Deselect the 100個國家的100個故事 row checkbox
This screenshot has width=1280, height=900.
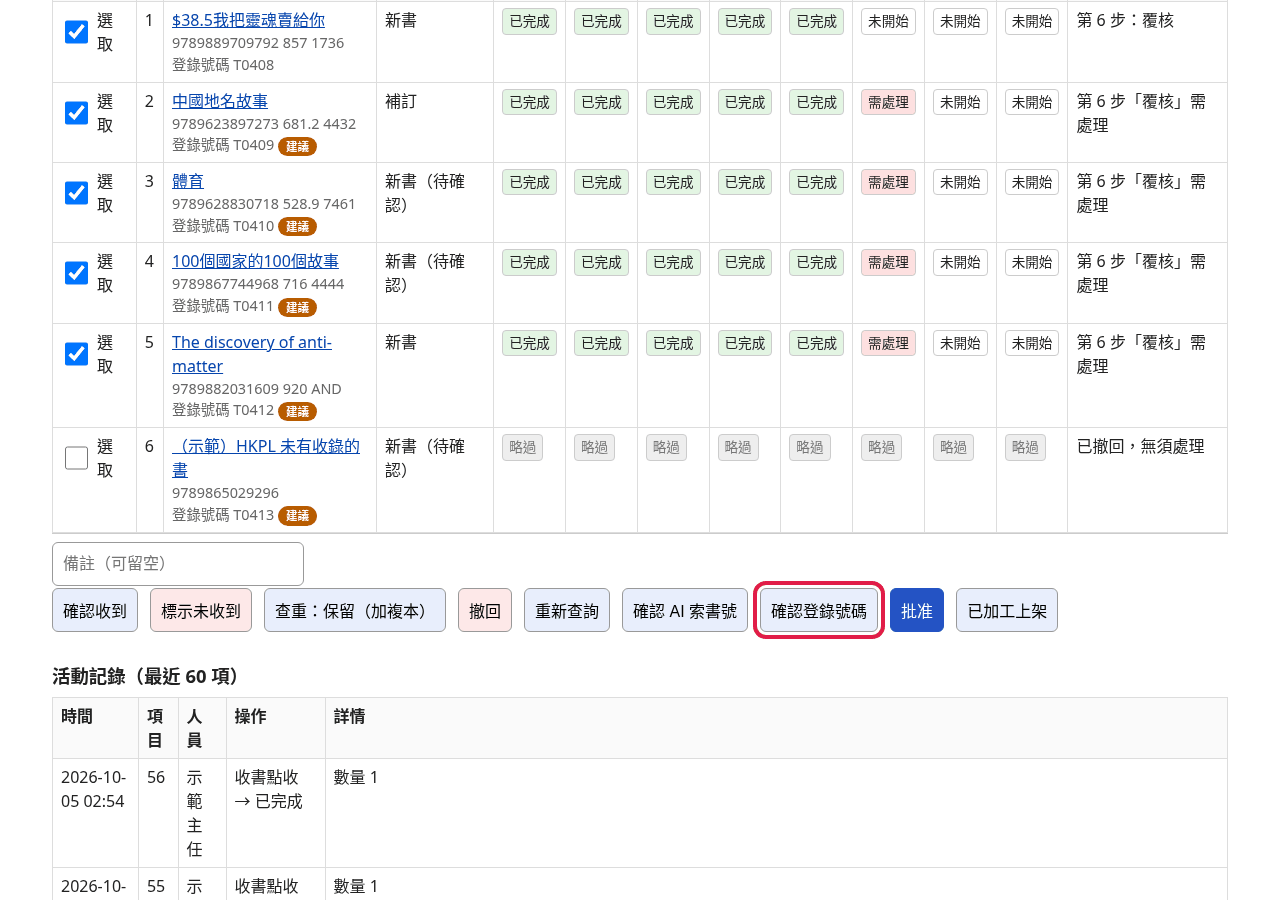[x=76, y=273]
